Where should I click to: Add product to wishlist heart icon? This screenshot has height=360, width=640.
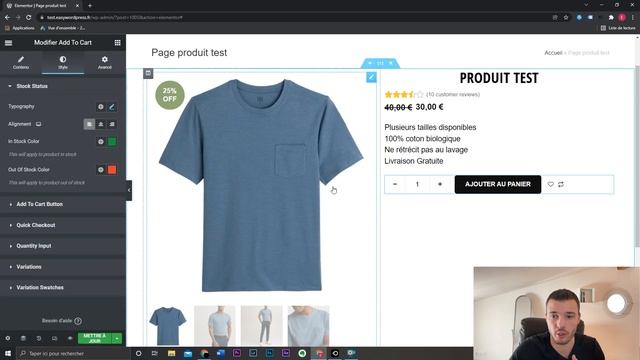[550, 184]
